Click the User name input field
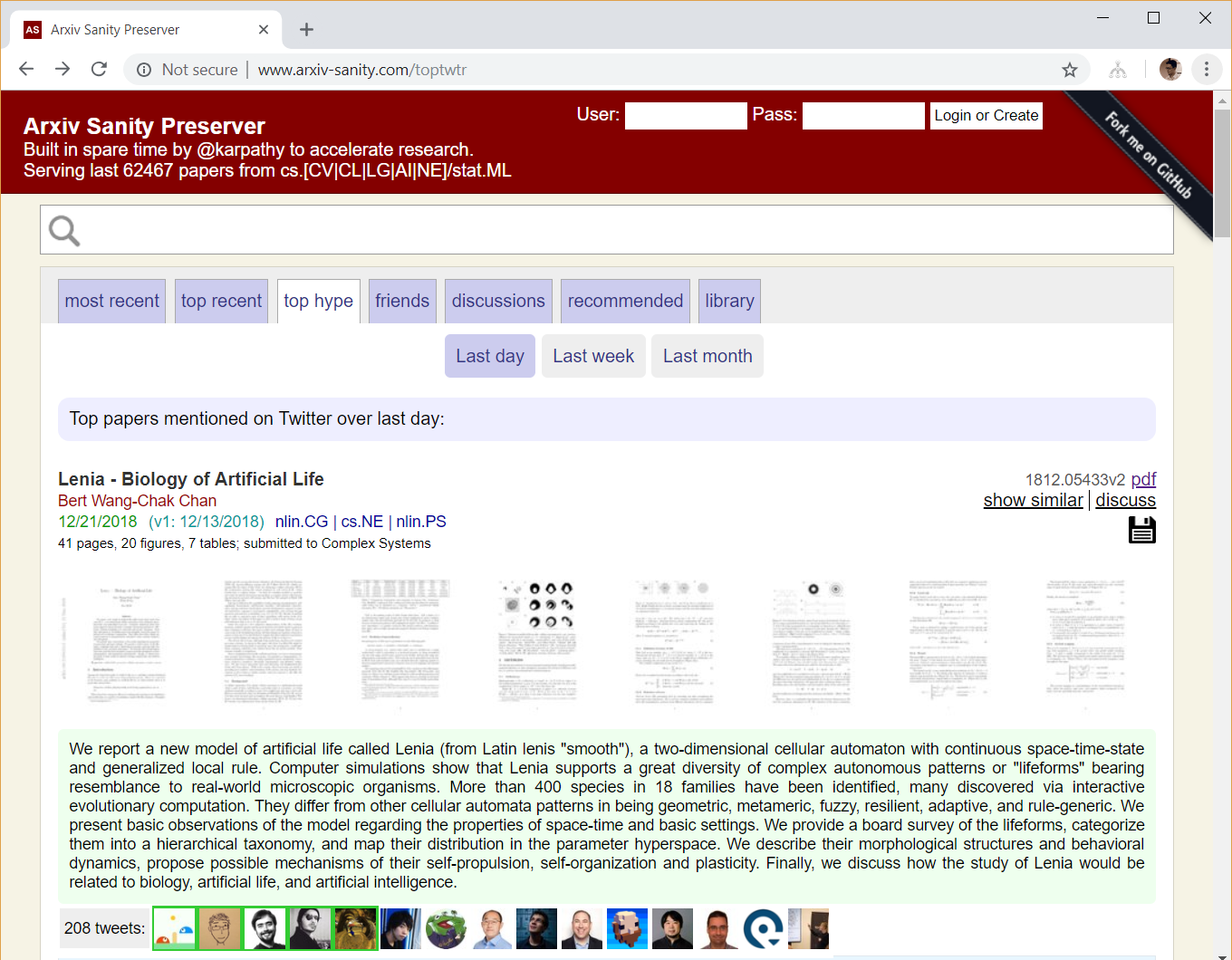Screen dimensions: 1232x960 click(x=686, y=116)
